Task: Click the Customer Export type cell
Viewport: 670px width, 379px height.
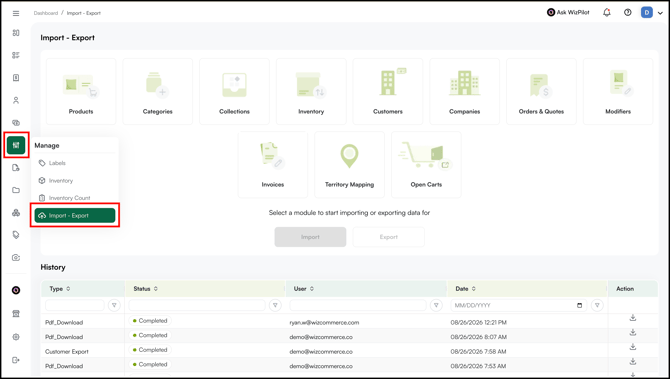Action: tap(67, 352)
